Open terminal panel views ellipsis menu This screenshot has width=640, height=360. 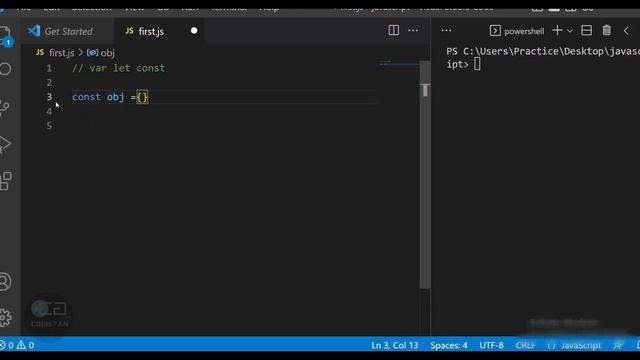point(446,31)
